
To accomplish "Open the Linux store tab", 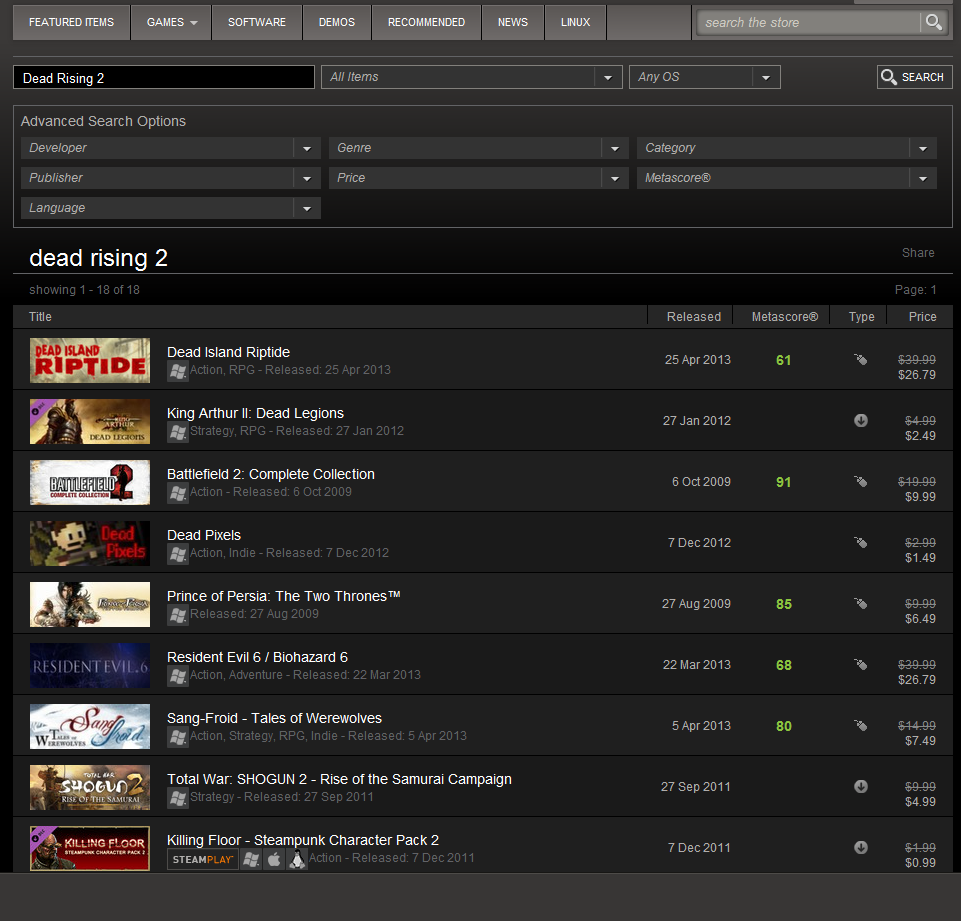I will (575, 22).
